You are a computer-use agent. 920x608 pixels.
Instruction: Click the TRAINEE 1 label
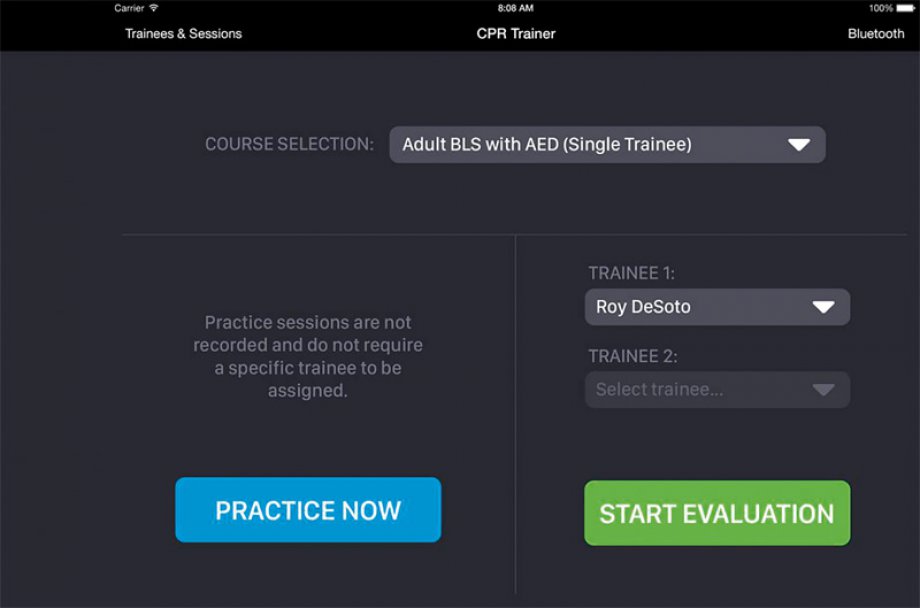click(631, 273)
